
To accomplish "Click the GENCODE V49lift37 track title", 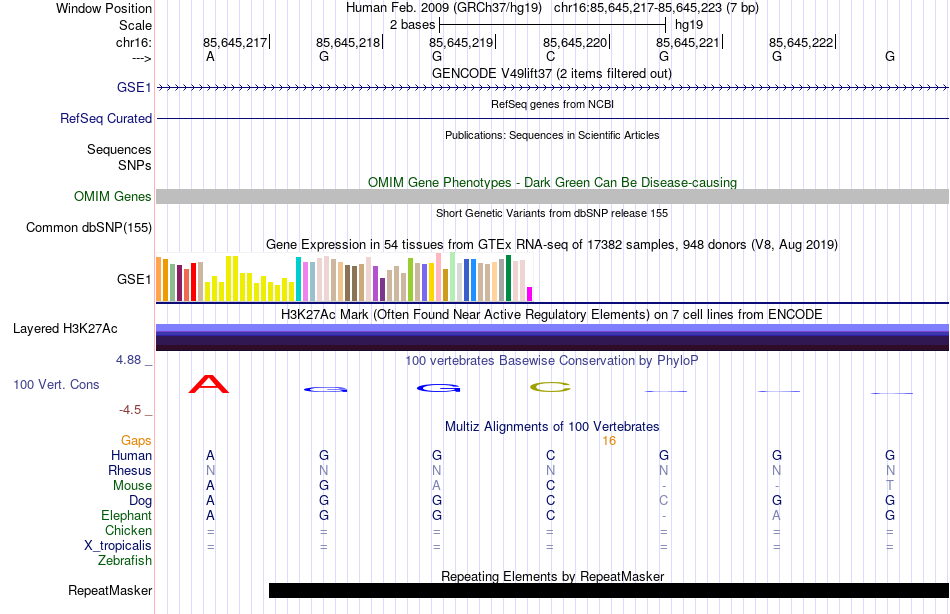I will click(x=551, y=73).
